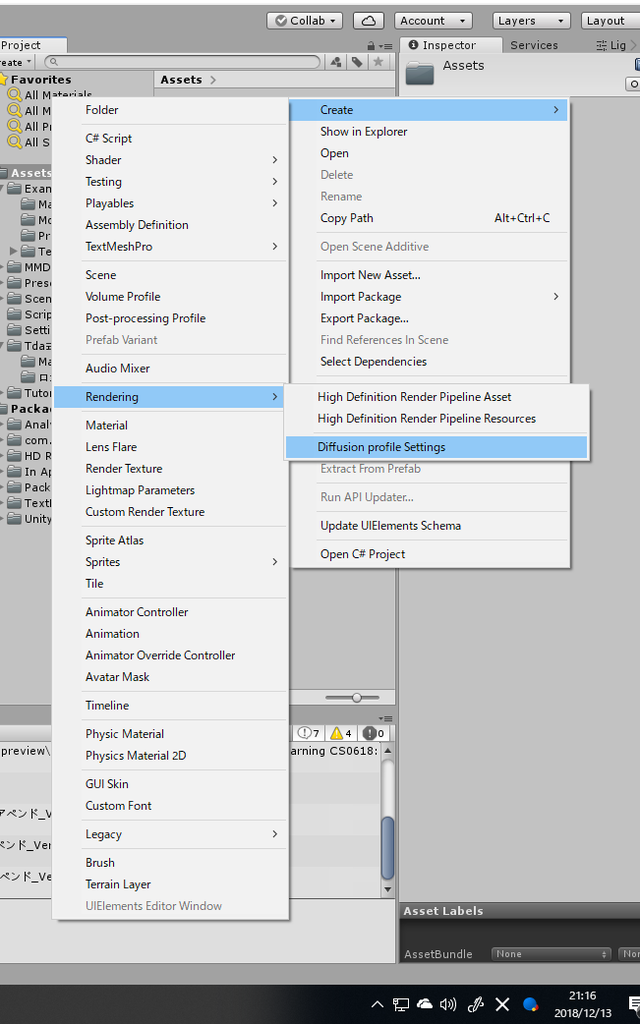Click the Project search input field
The width and height of the screenshot is (640, 1024).
[x=183, y=62]
